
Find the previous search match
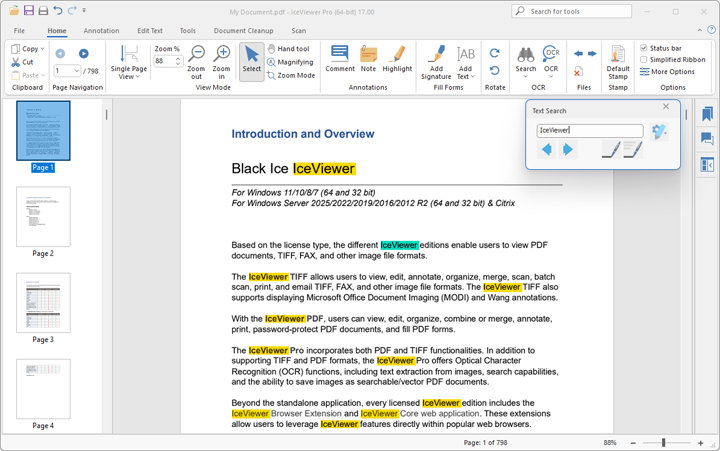click(546, 150)
